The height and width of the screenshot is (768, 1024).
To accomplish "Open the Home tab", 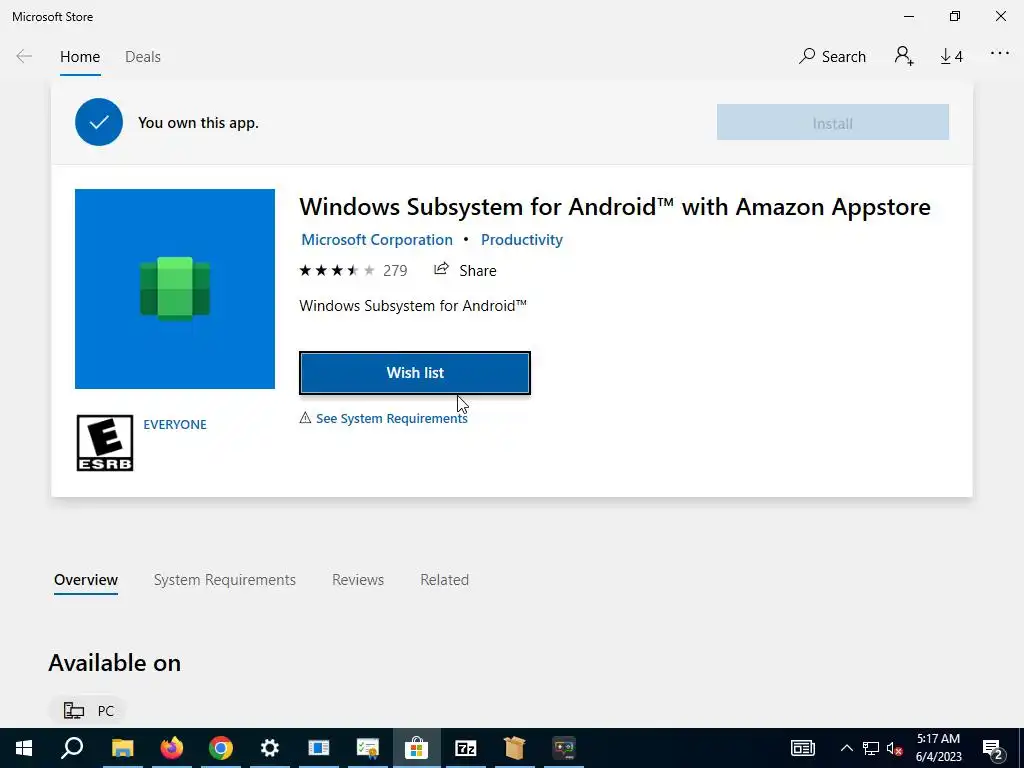I will [x=80, y=57].
